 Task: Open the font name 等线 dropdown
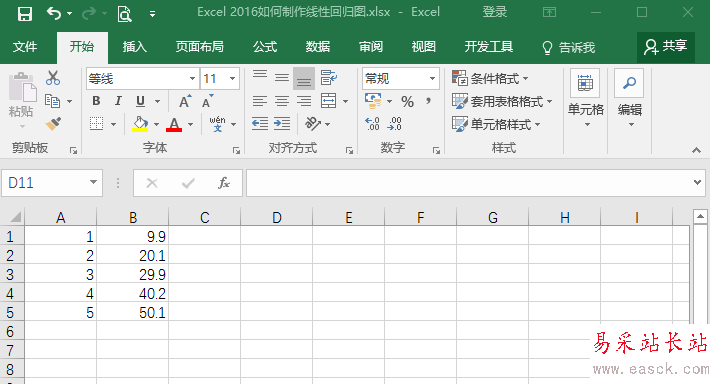click(192, 79)
